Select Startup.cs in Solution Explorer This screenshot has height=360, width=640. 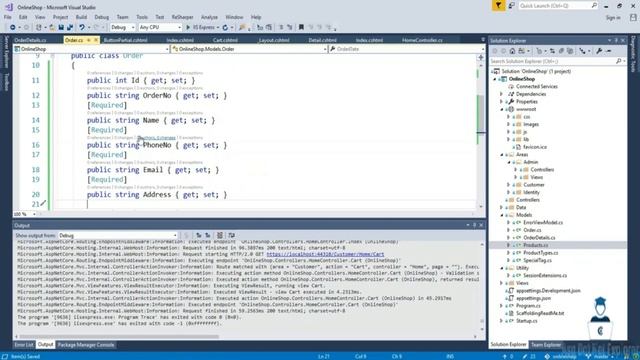click(x=527, y=321)
